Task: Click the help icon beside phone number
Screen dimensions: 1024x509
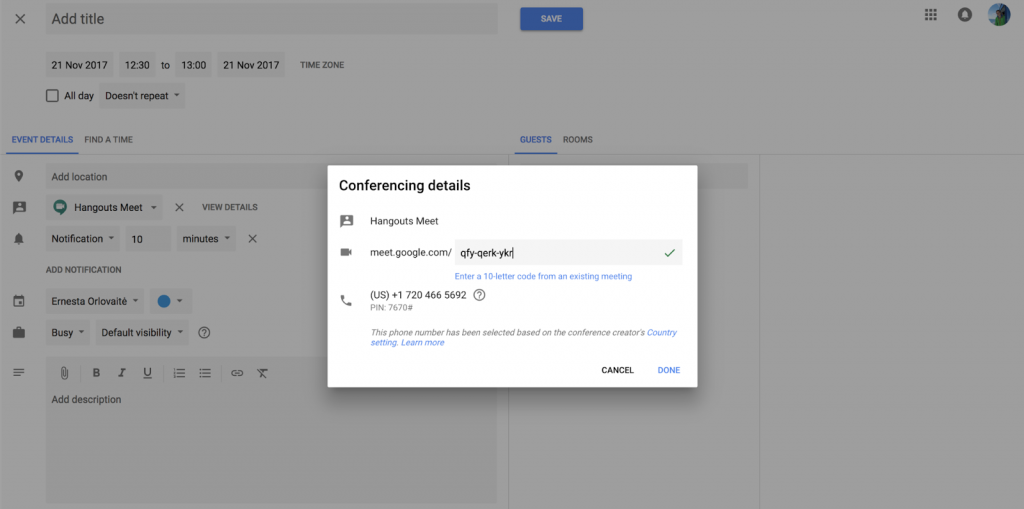Action: pyautogui.click(x=479, y=295)
